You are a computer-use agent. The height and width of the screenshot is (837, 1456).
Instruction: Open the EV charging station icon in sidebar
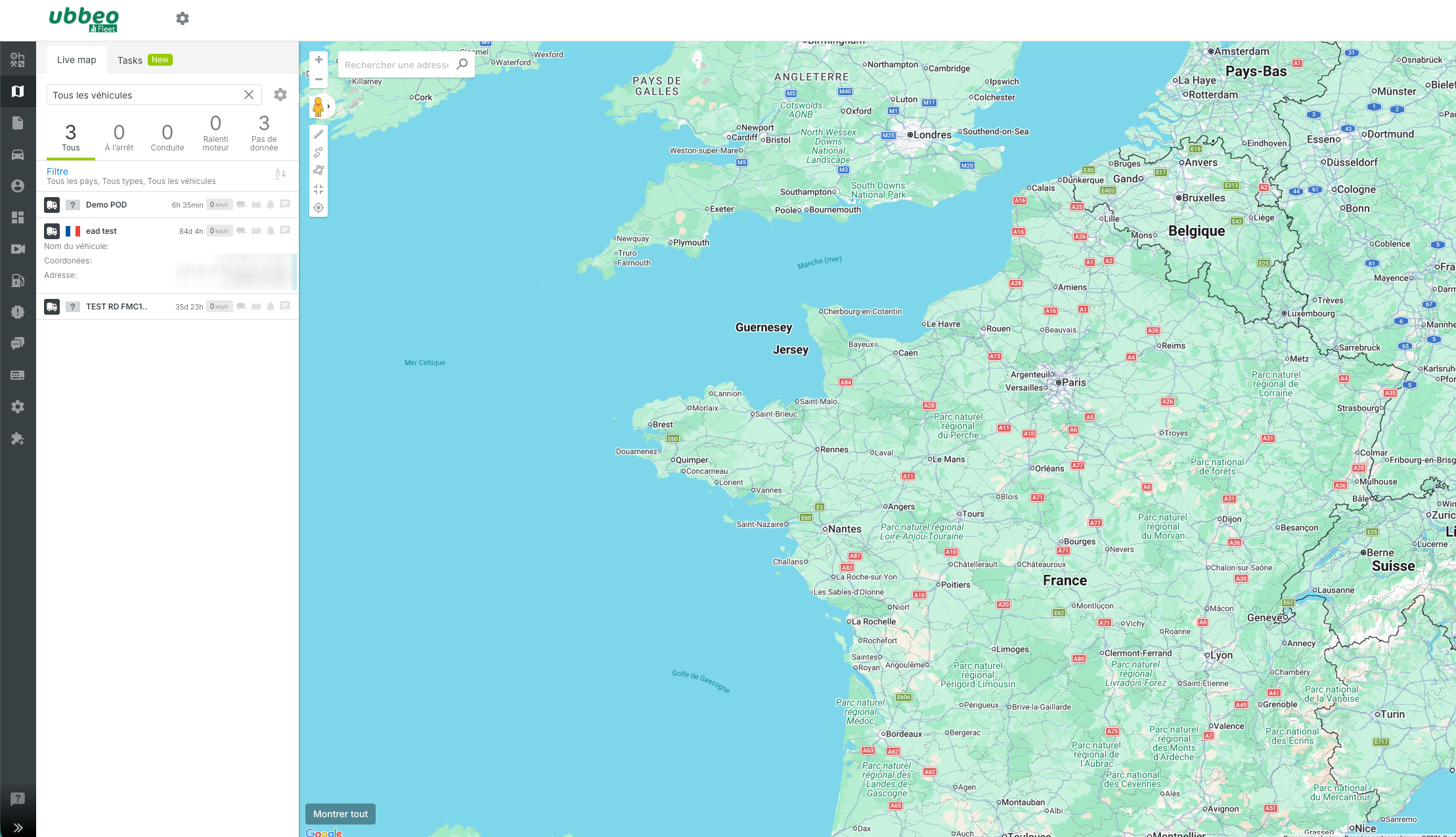18,281
